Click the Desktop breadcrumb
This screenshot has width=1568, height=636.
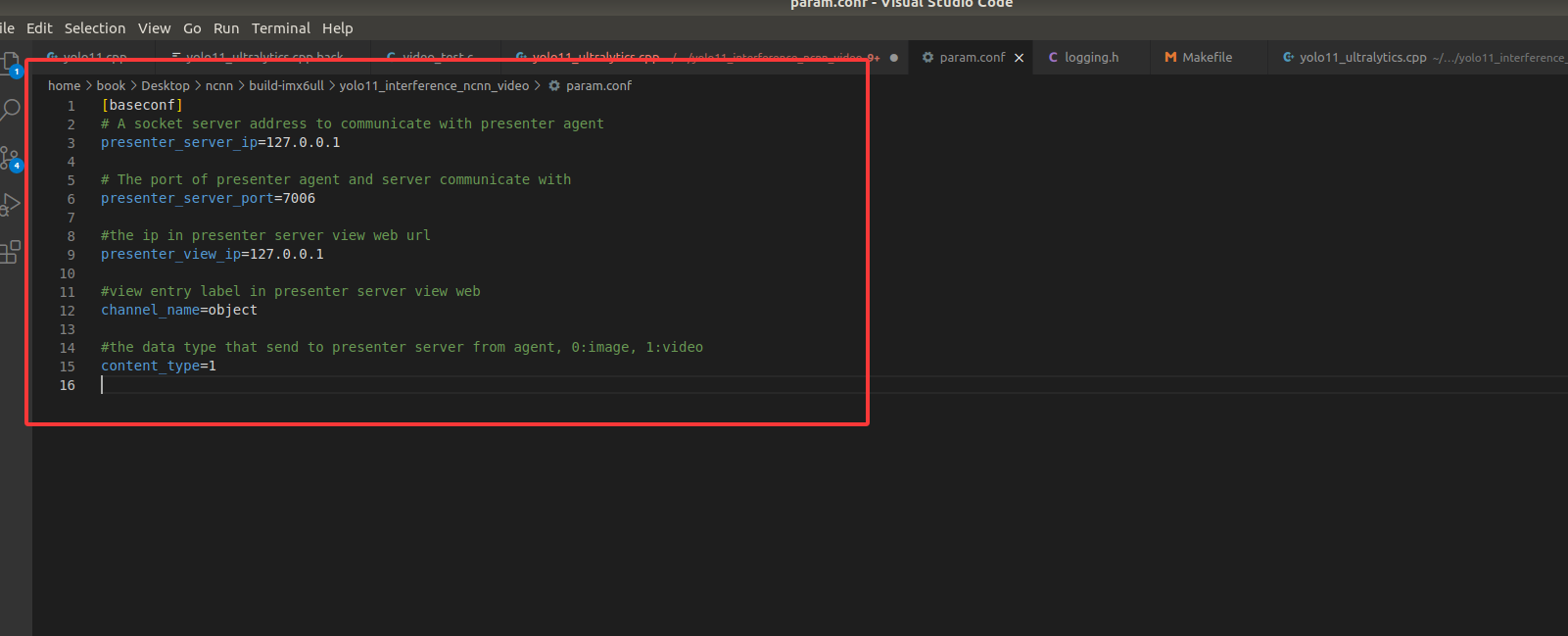tap(166, 86)
